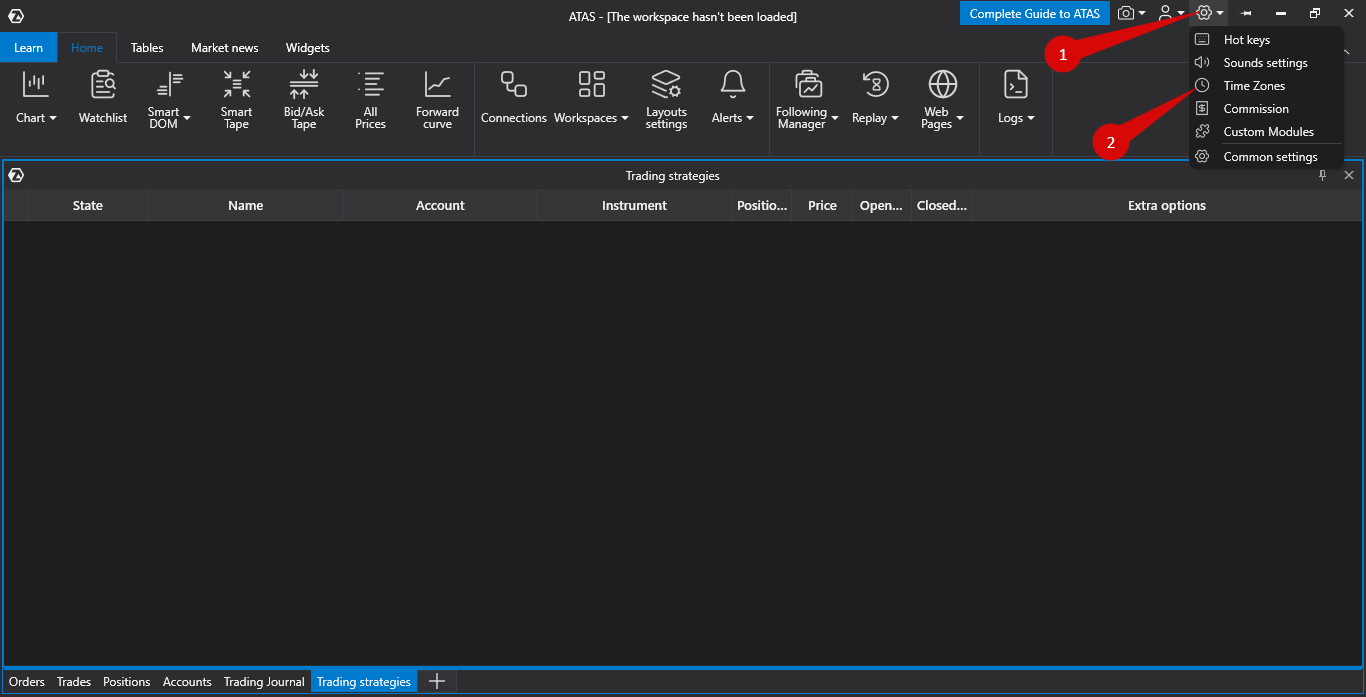Expand the Workspaces dropdown arrow
The image size is (1366, 697).
point(625,118)
